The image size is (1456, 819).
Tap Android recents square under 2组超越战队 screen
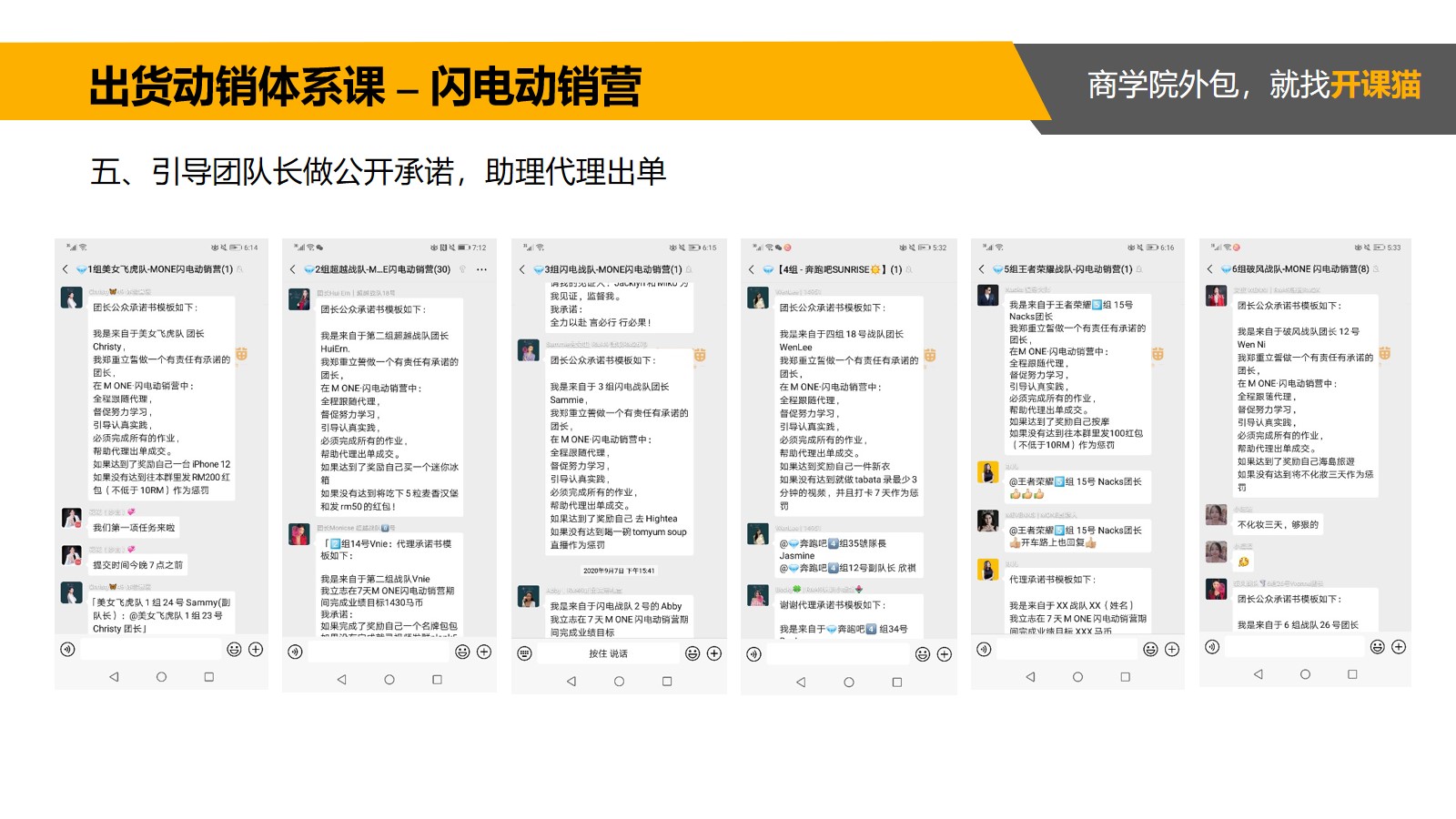[x=437, y=680]
